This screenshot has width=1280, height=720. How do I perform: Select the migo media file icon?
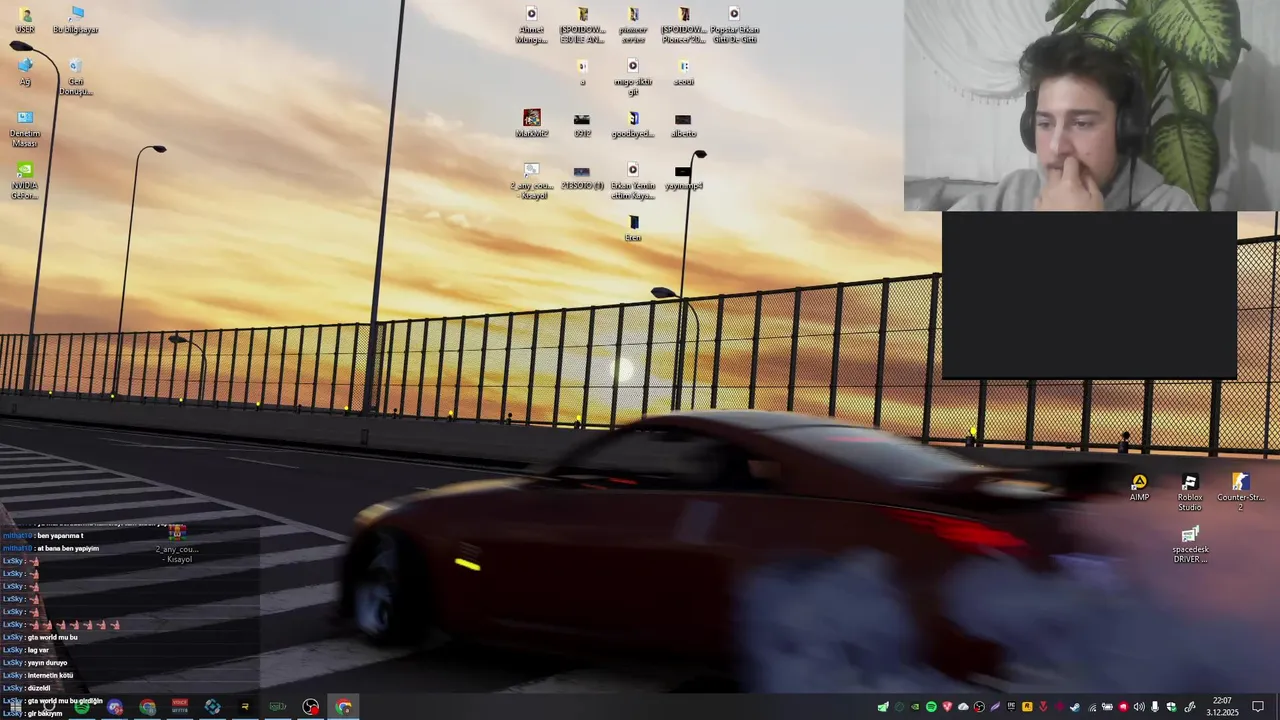[633, 77]
